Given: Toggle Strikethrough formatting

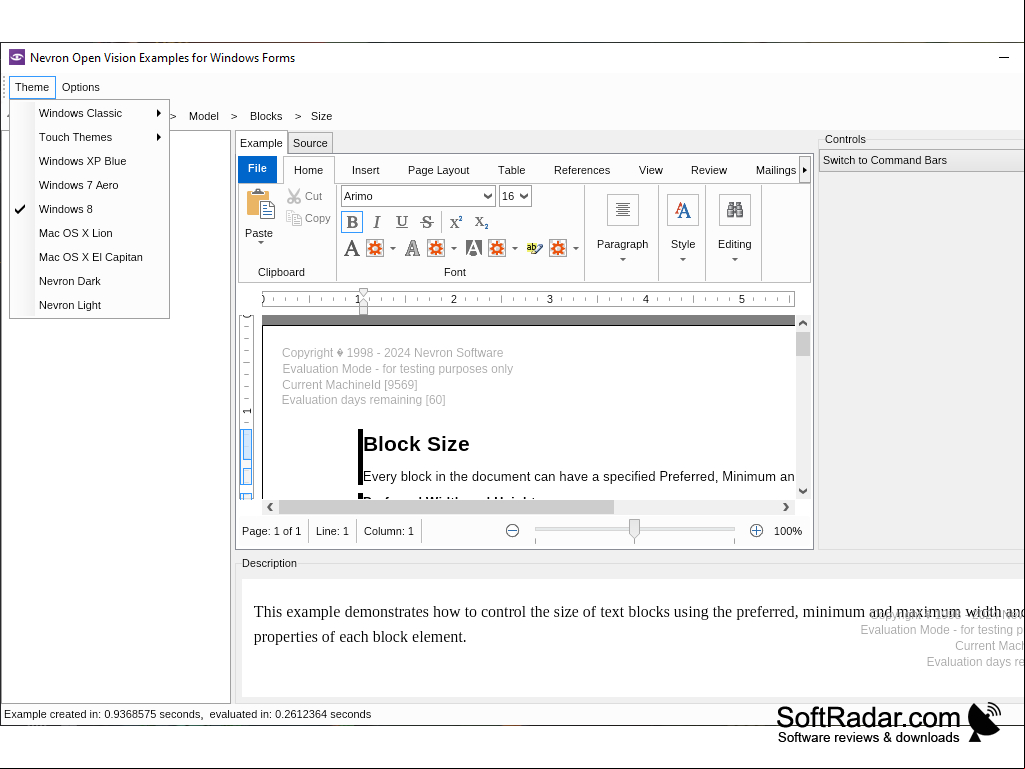Looking at the screenshot, I should (x=427, y=222).
